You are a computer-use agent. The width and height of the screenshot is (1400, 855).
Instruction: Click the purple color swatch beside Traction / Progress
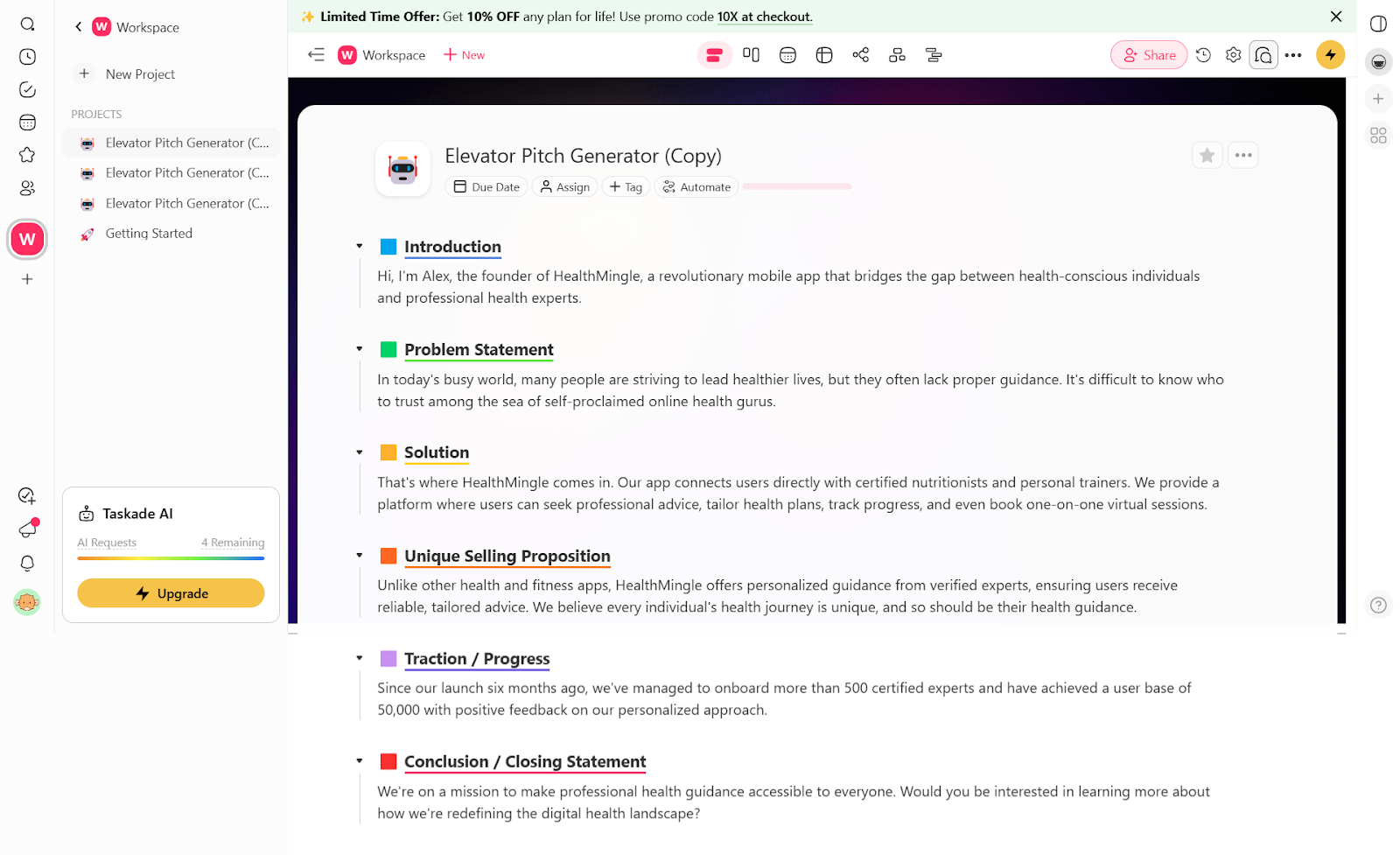[x=388, y=658]
